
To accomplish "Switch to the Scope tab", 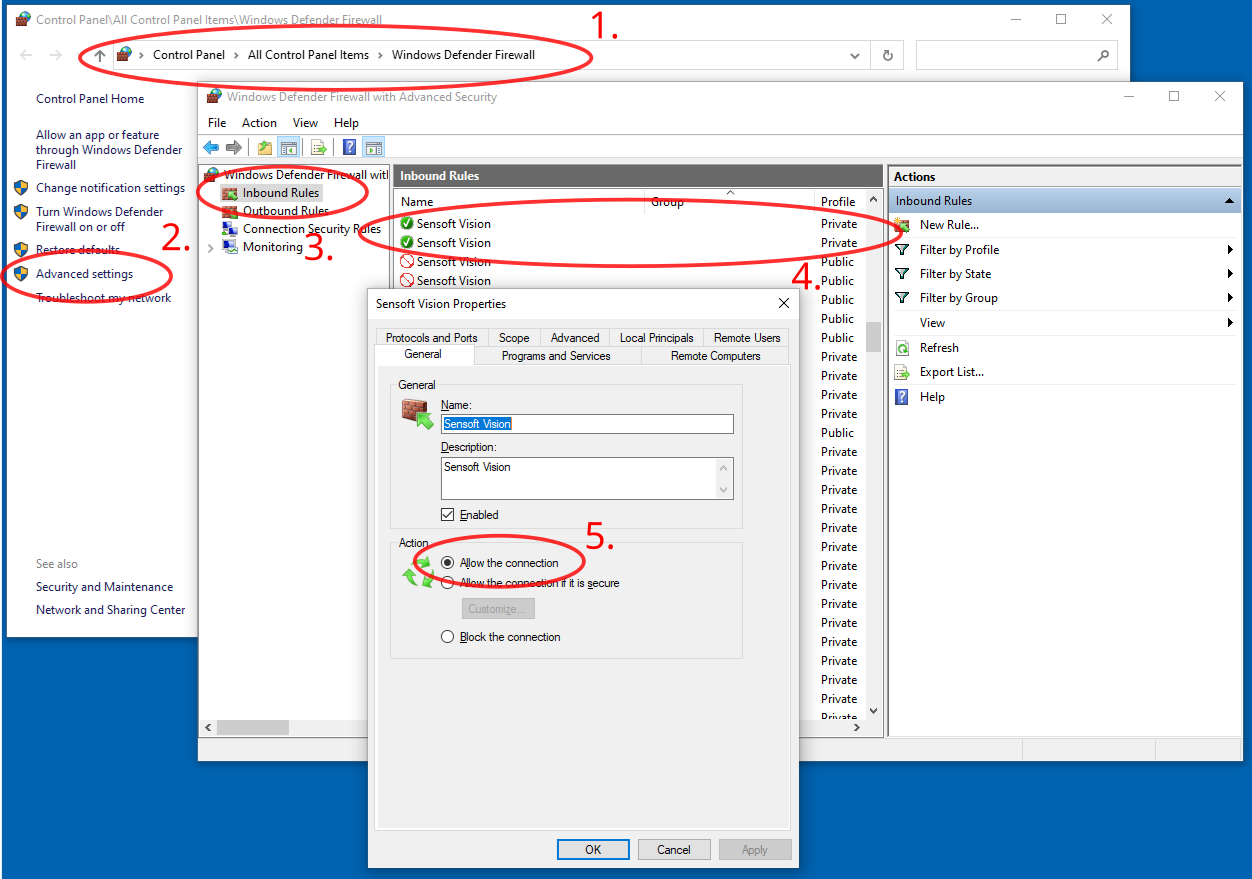I will tap(514, 338).
